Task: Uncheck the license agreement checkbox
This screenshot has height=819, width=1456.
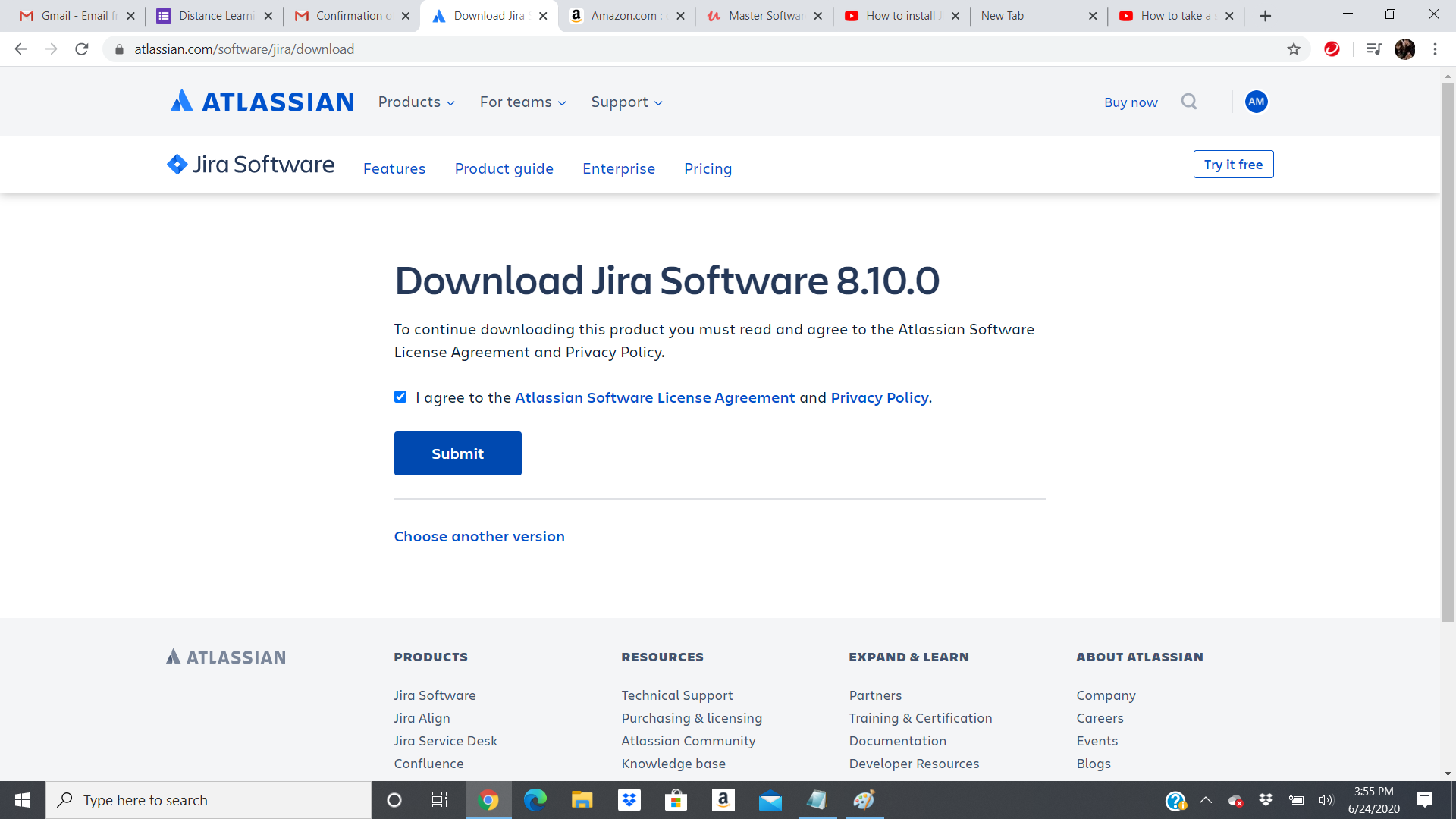Action: [x=400, y=397]
